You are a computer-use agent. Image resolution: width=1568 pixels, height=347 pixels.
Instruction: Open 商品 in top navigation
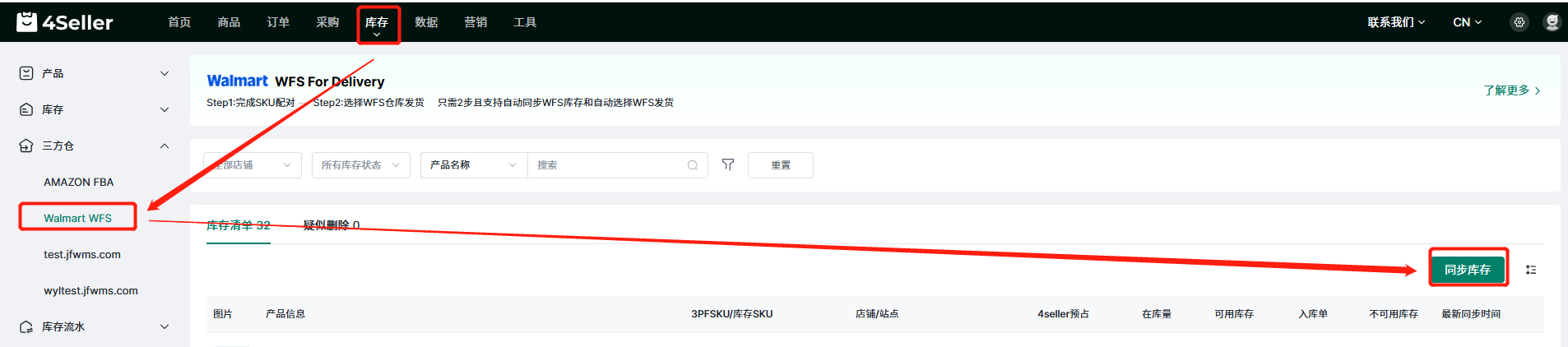point(229,22)
